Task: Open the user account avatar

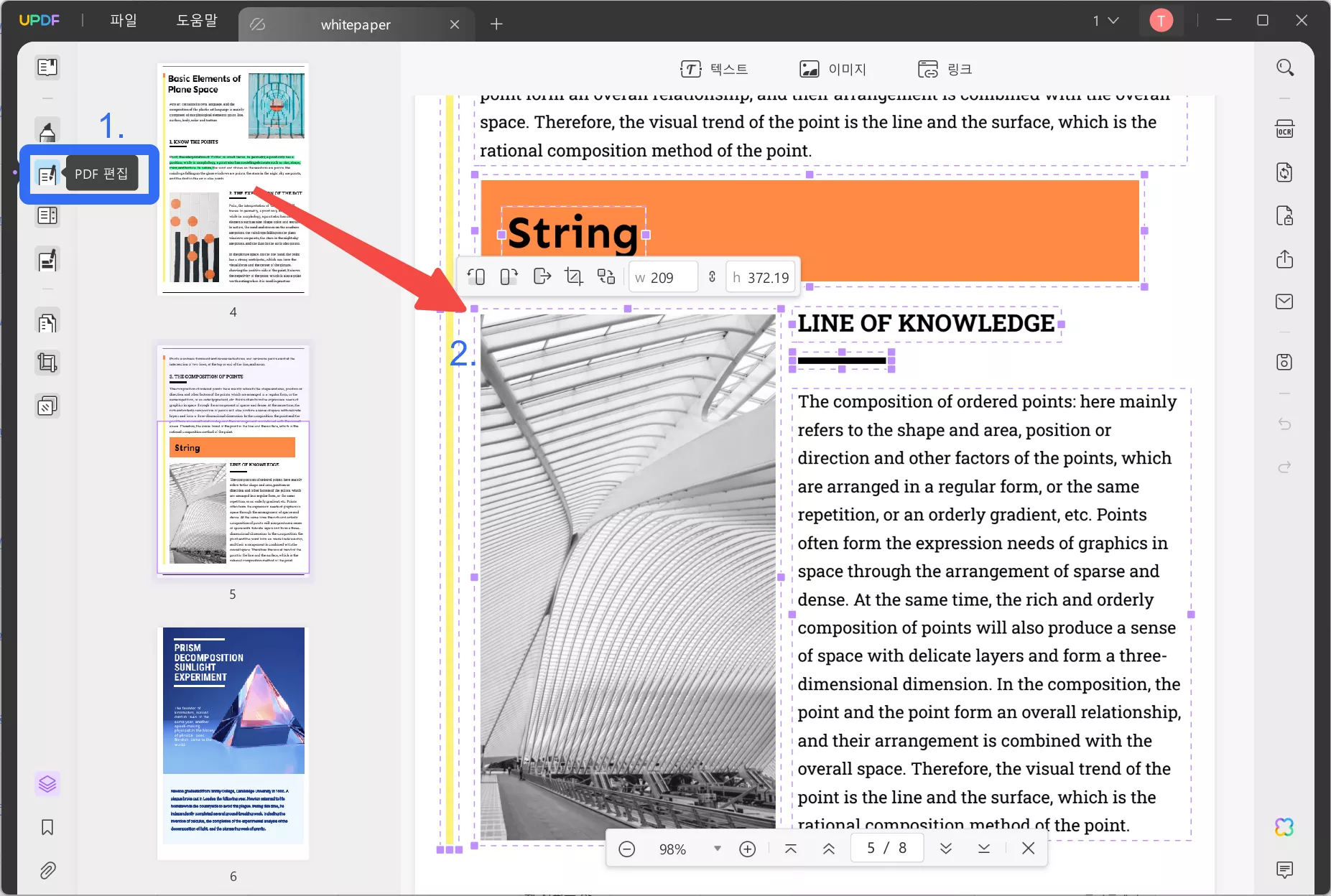Action: [1161, 20]
